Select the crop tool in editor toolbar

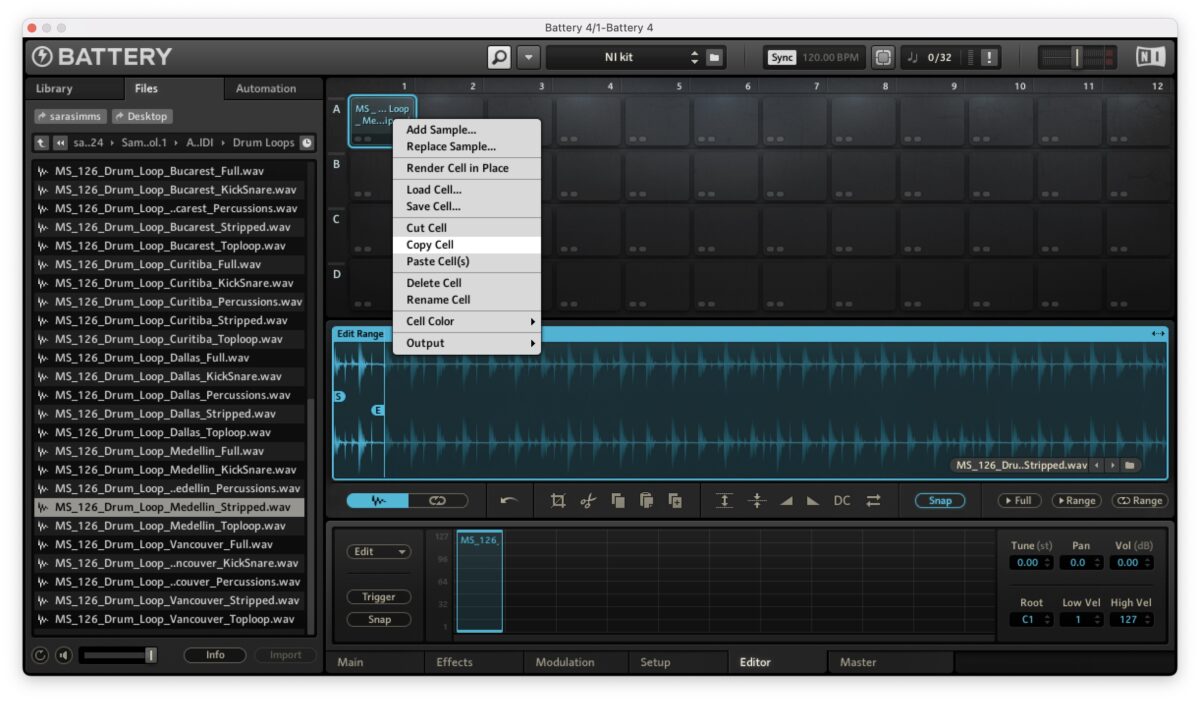click(x=558, y=501)
